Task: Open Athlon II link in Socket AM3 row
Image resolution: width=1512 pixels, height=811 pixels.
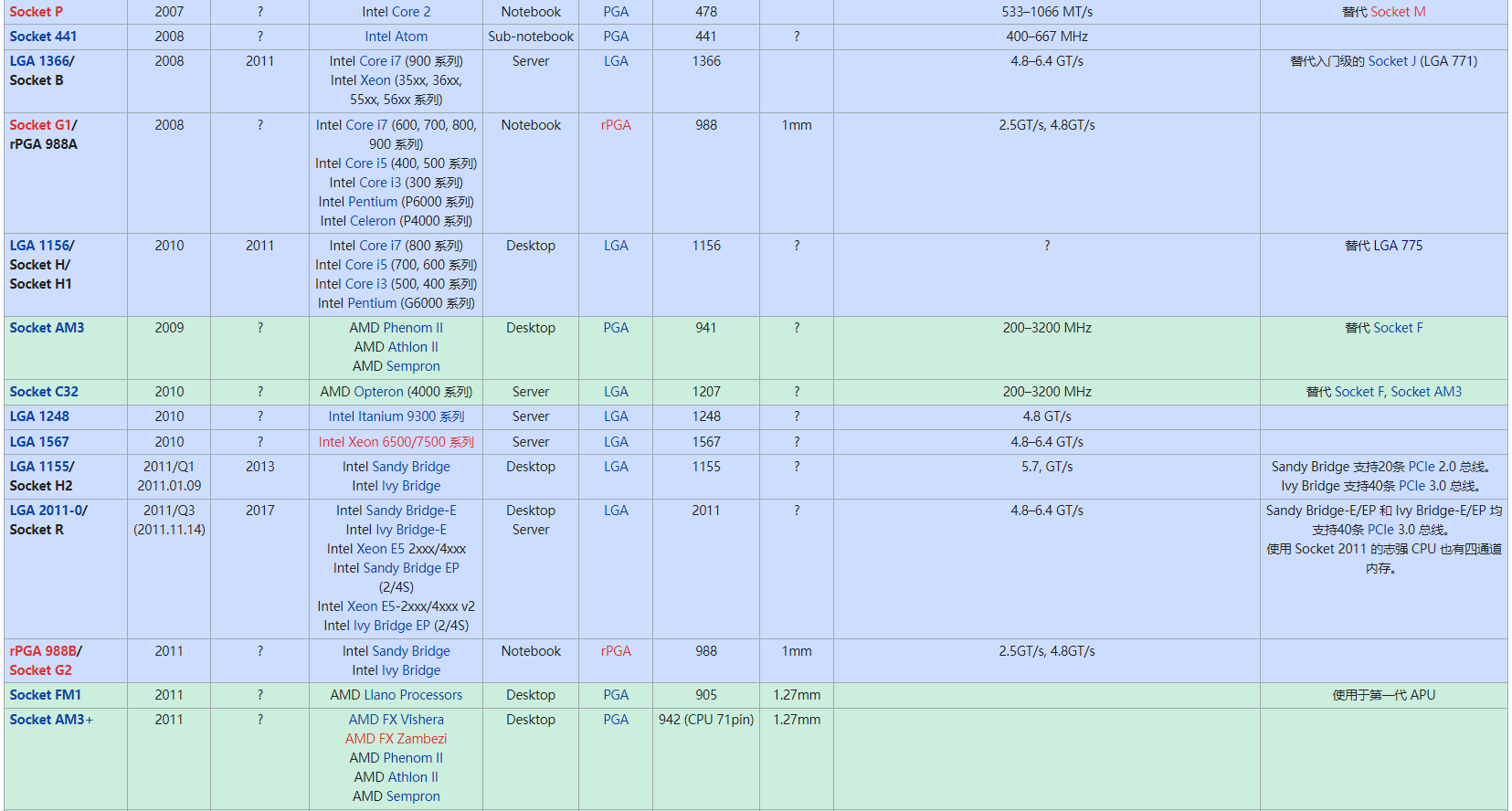Action: [x=414, y=347]
